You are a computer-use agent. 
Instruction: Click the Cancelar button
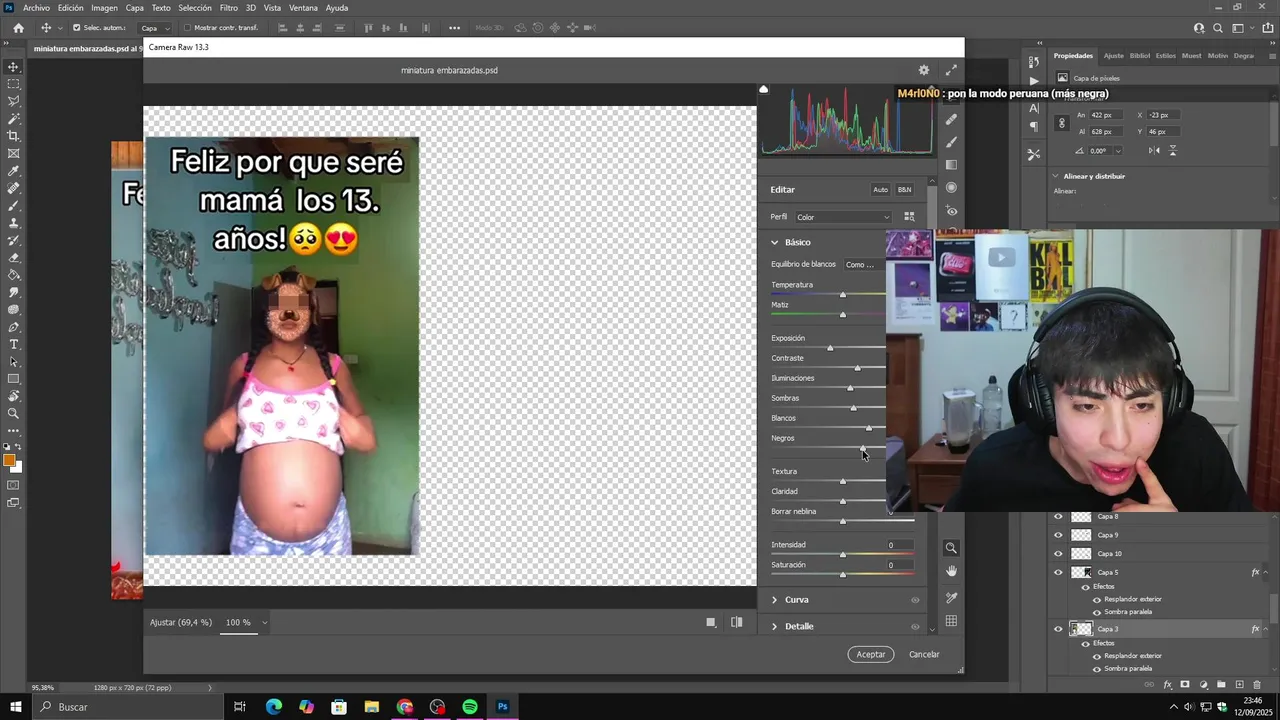(x=924, y=654)
